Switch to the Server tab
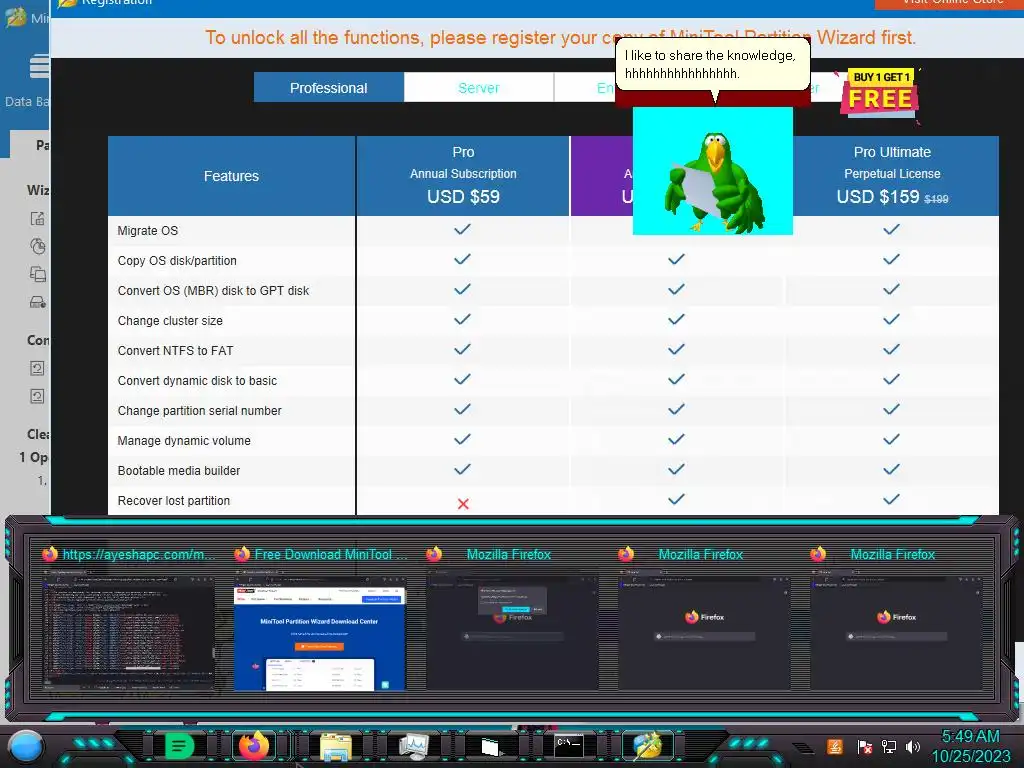This screenshot has height=768, width=1024. pyautogui.click(x=479, y=88)
